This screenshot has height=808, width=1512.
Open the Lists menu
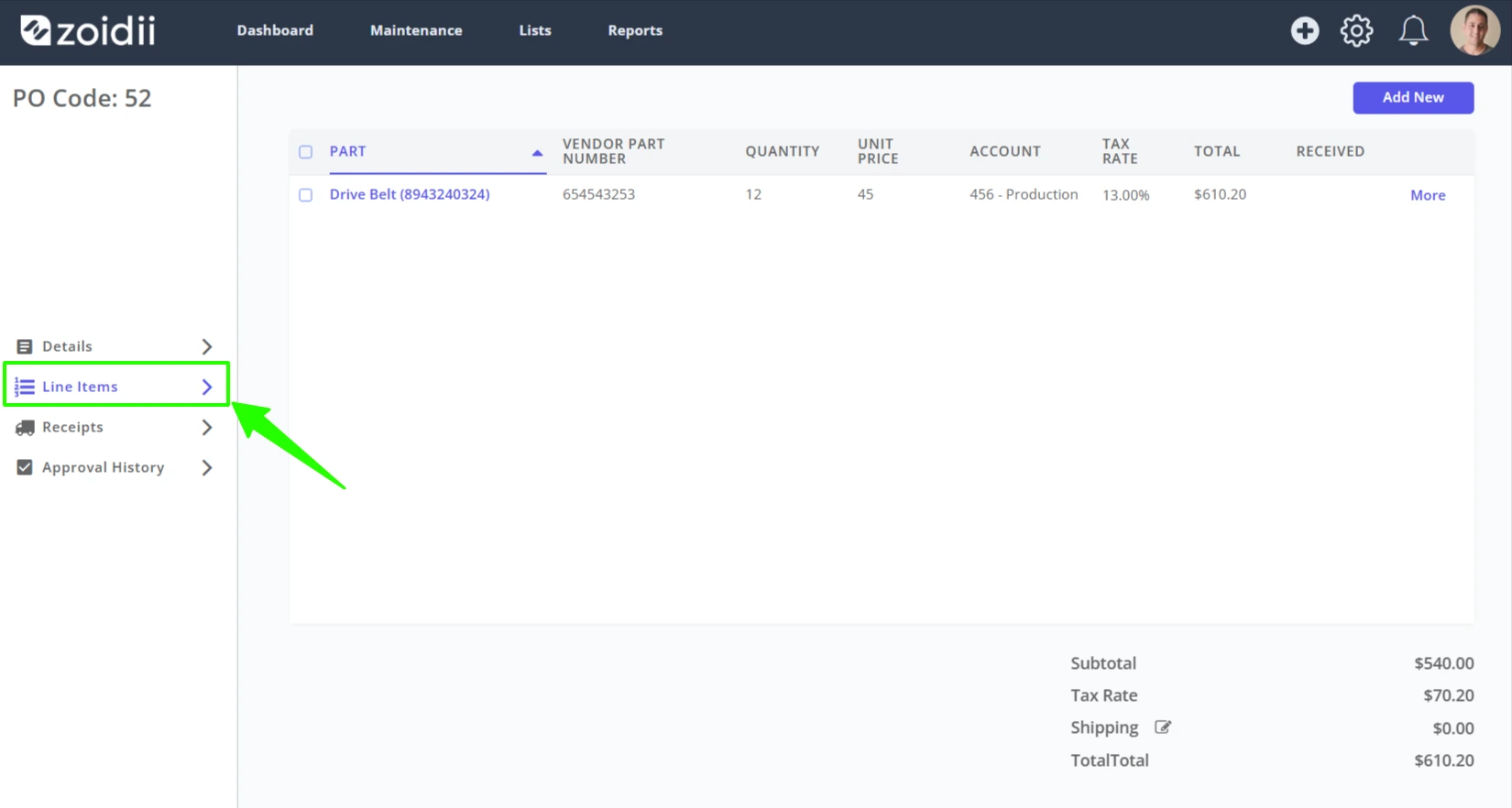[x=535, y=30]
